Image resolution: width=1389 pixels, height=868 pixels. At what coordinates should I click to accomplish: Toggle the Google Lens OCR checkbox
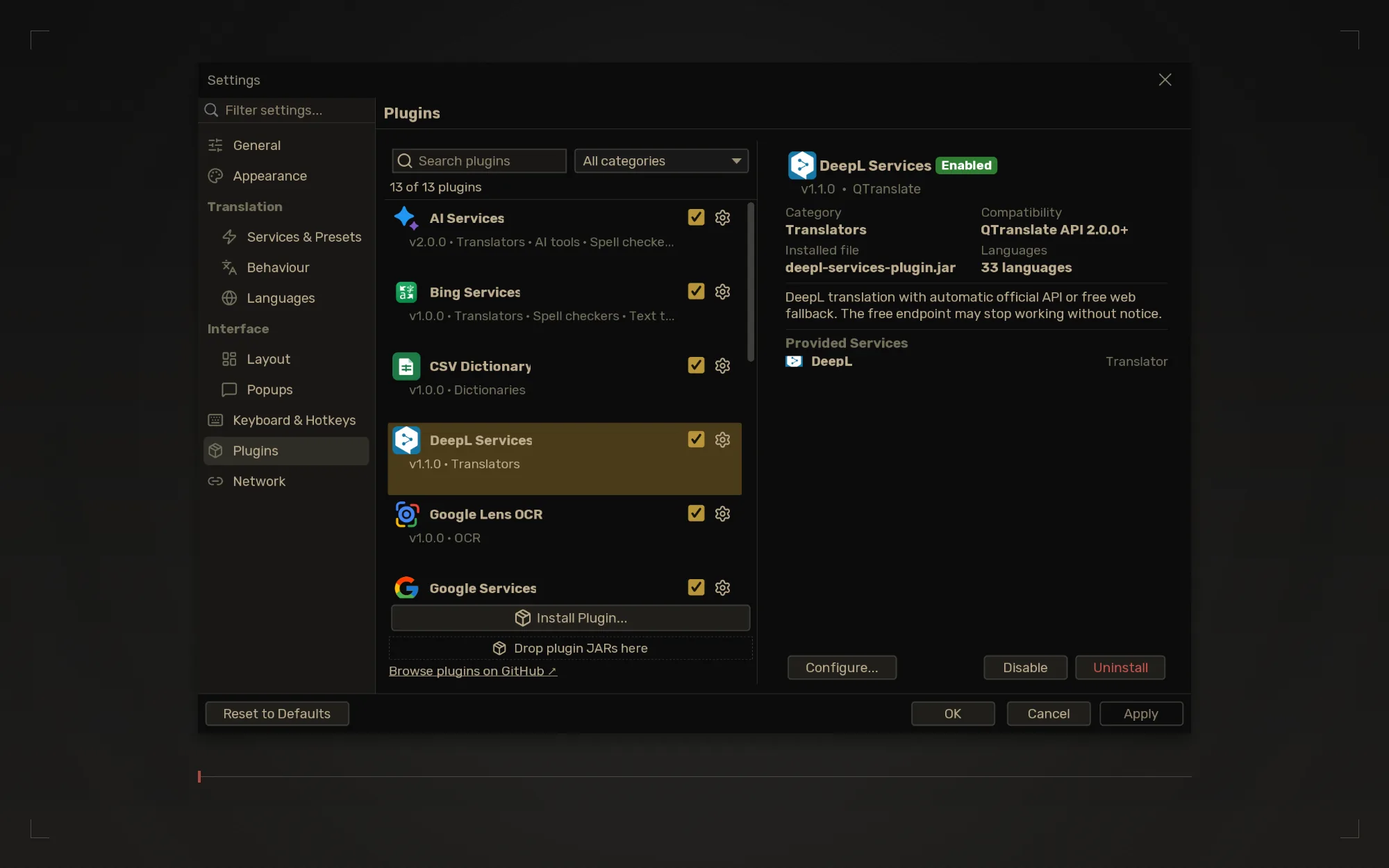pyautogui.click(x=696, y=513)
